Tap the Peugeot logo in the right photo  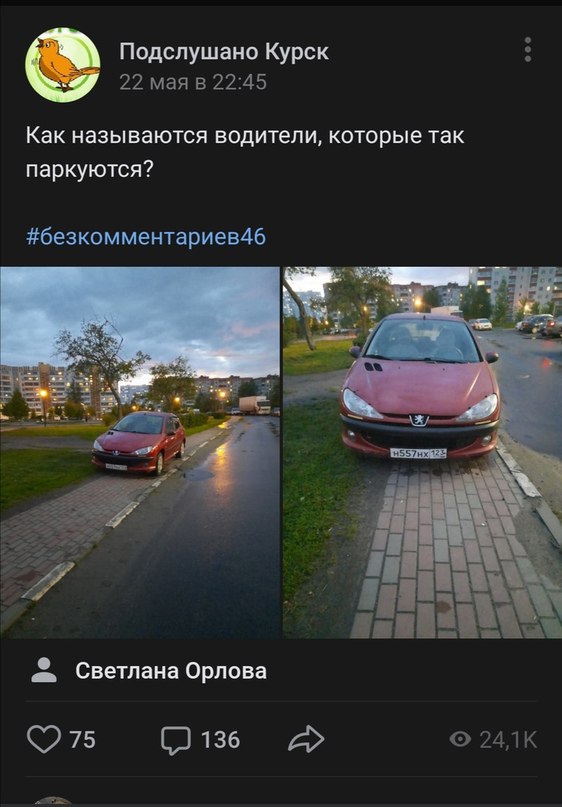pos(419,420)
